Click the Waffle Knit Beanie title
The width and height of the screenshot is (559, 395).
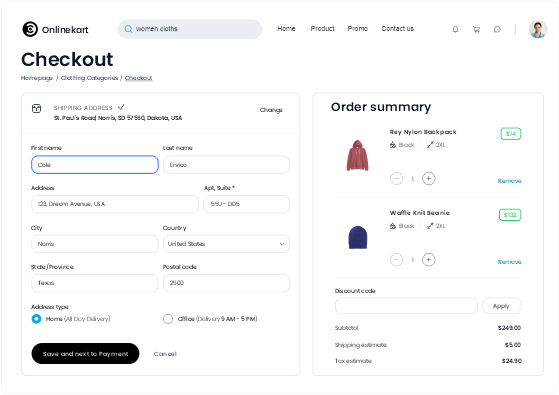[x=420, y=213]
